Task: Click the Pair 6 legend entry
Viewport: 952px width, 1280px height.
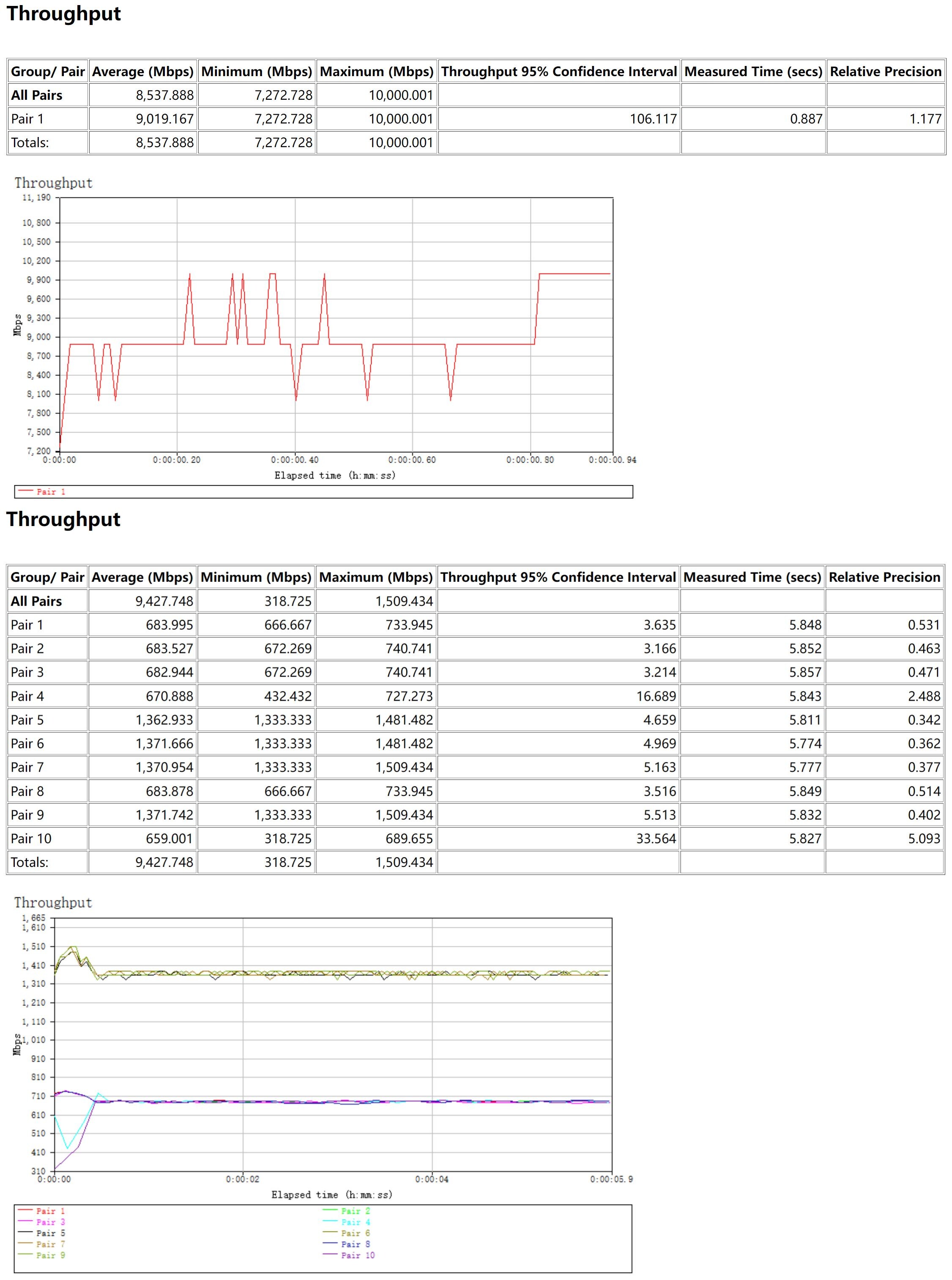Action: [x=355, y=1233]
